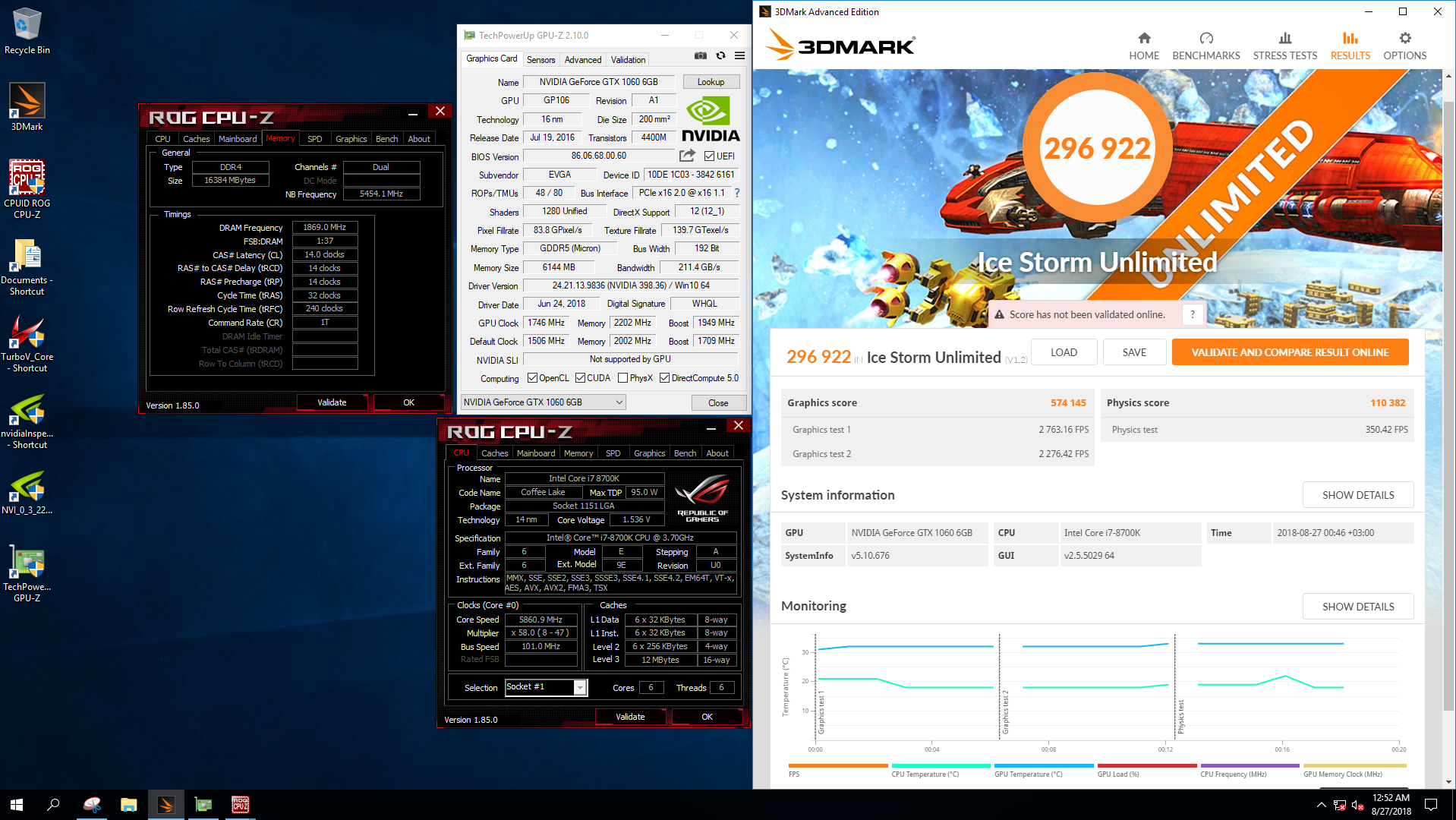Click VALIDATE AND COMPARE RESULT ONLINE

1289,352
